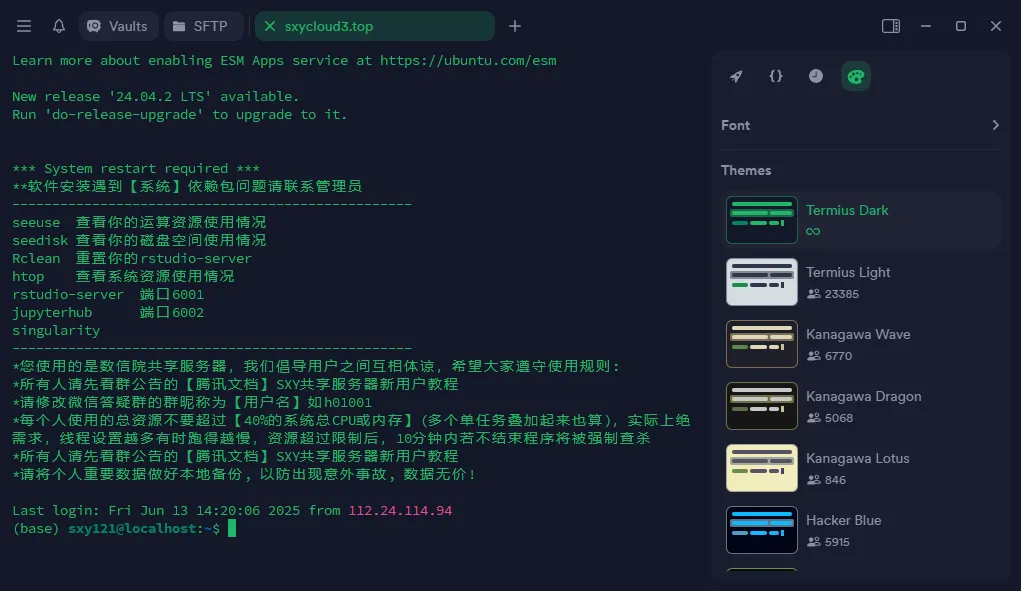Expand the Font settings row
The image size is (1021, 591).
click(x=860, y=125)
